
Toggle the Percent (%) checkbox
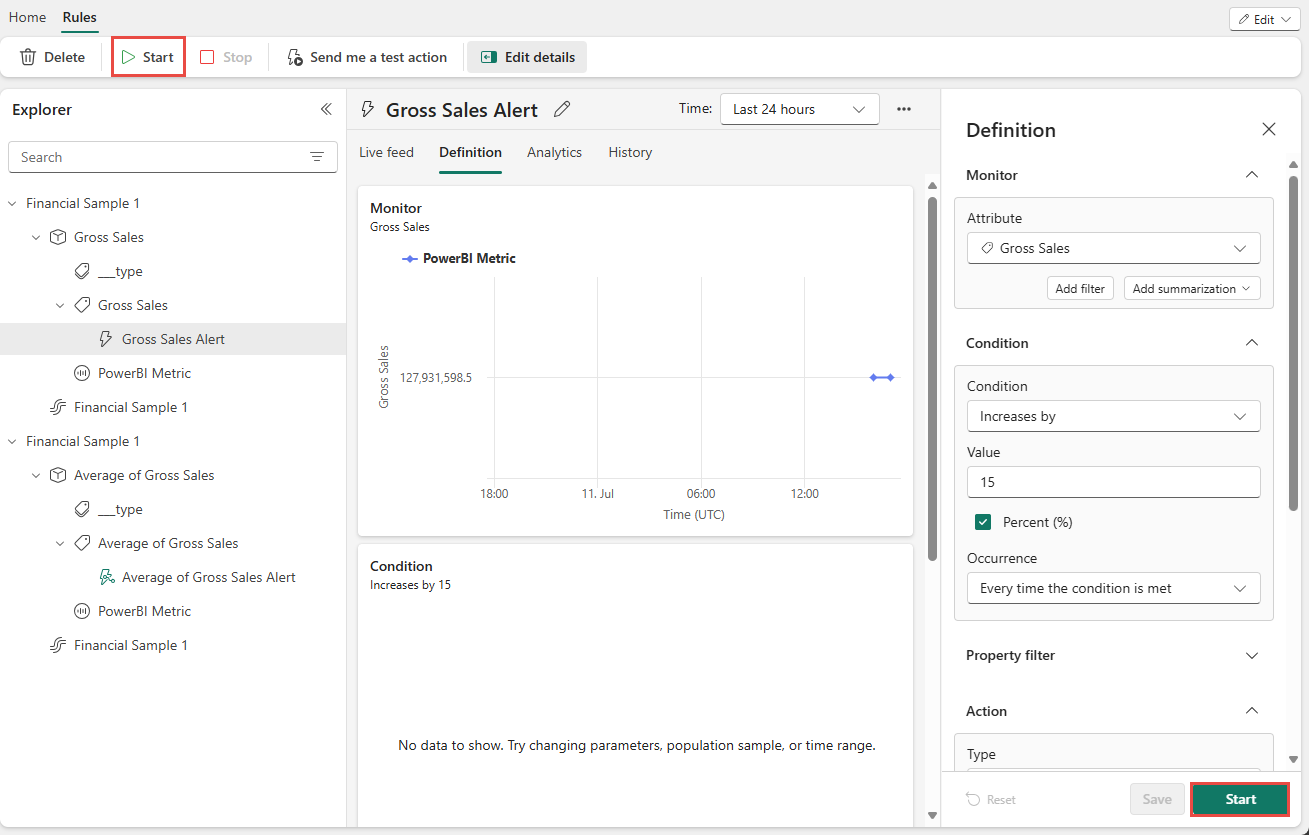(983, 522)
